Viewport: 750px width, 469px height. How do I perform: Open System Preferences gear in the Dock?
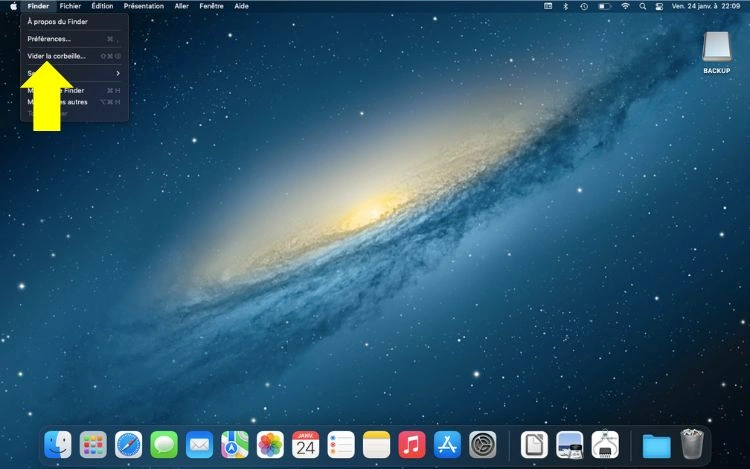(483, 445)
